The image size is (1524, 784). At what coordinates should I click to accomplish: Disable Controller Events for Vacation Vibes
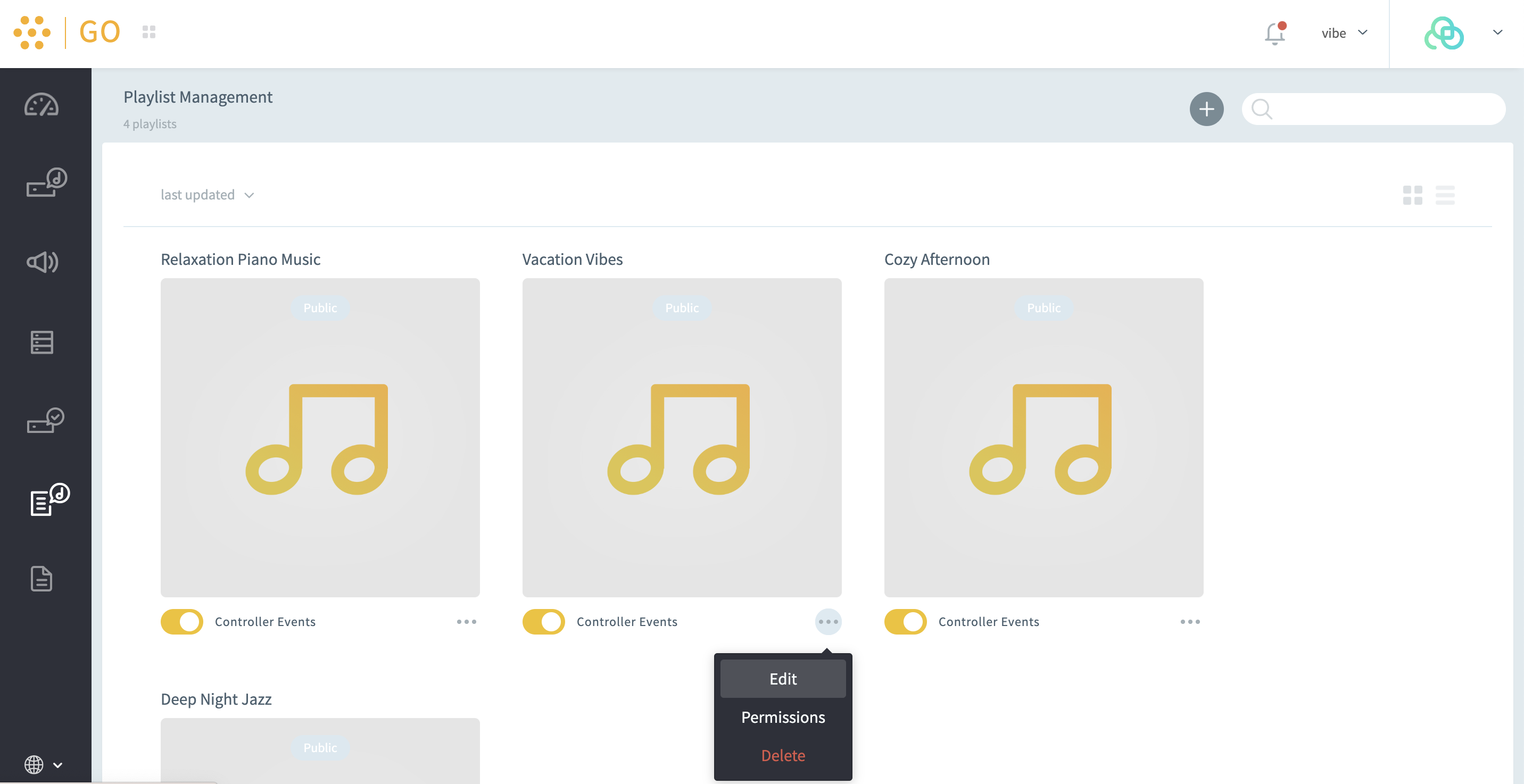(544, 621)
